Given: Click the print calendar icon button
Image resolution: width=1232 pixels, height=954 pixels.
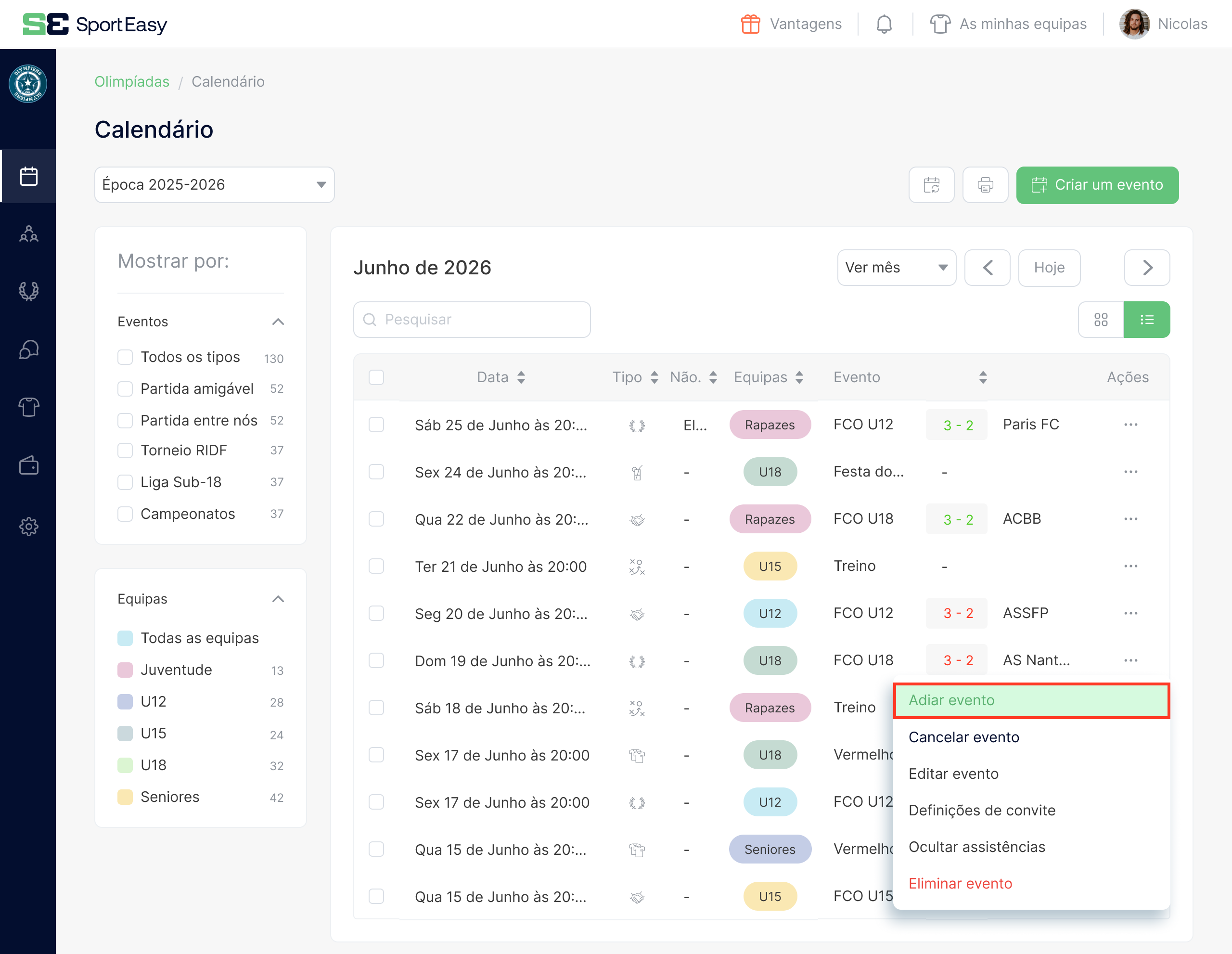Looking at the screenshot, I should tap(985, 184).
